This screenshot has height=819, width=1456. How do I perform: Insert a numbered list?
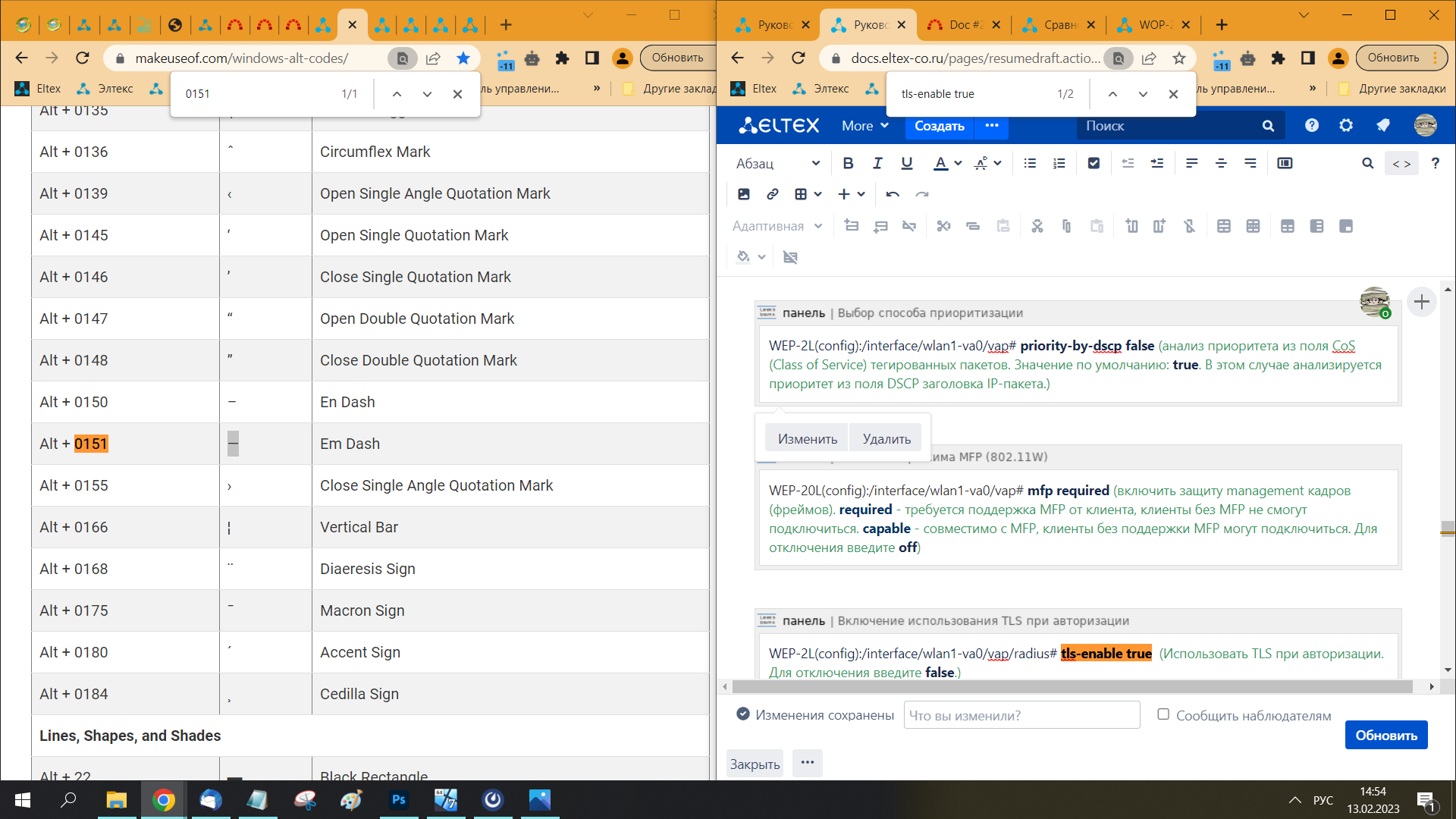(1059, 163)
